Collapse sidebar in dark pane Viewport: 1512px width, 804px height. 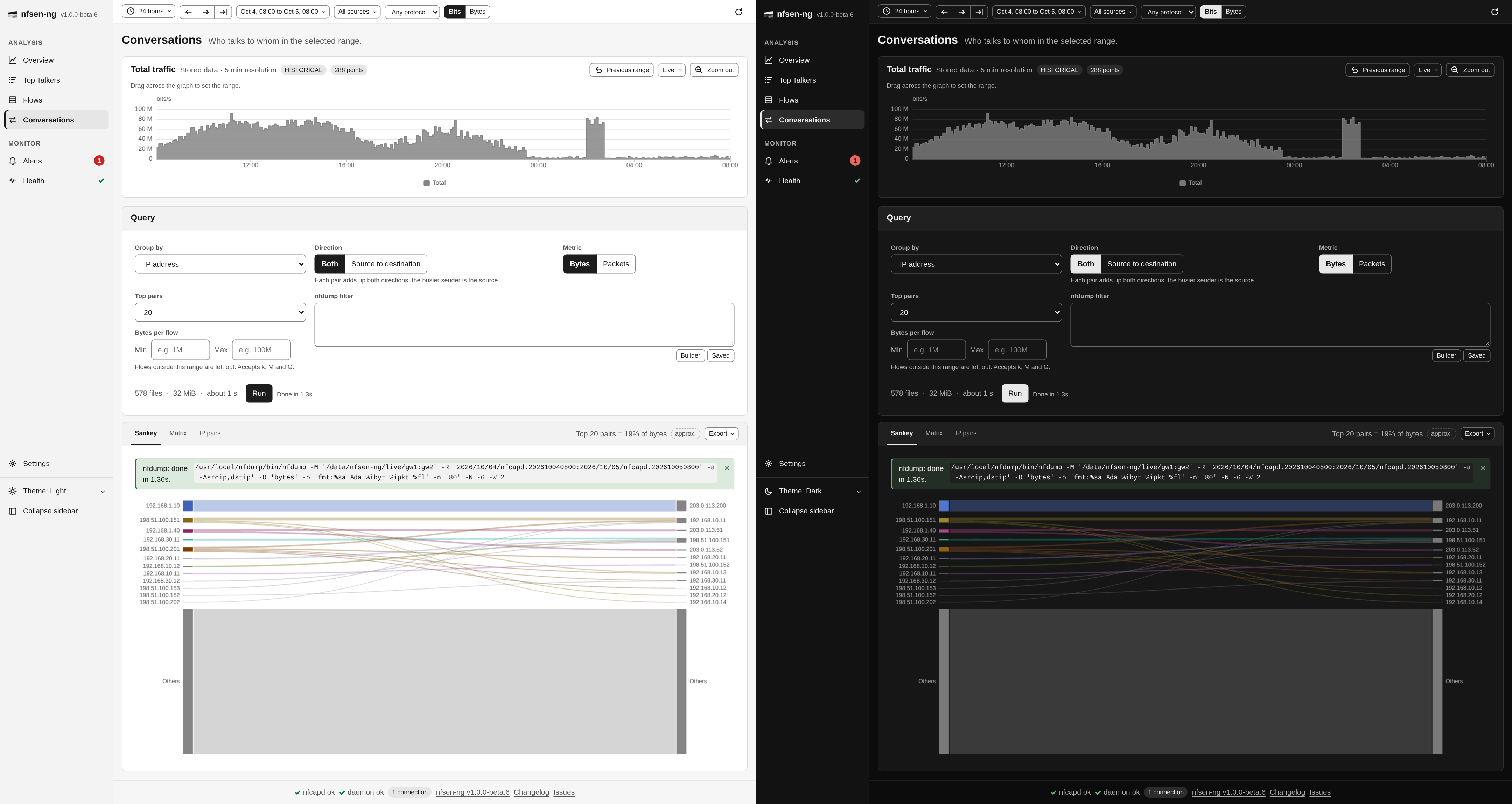(812, 510)
